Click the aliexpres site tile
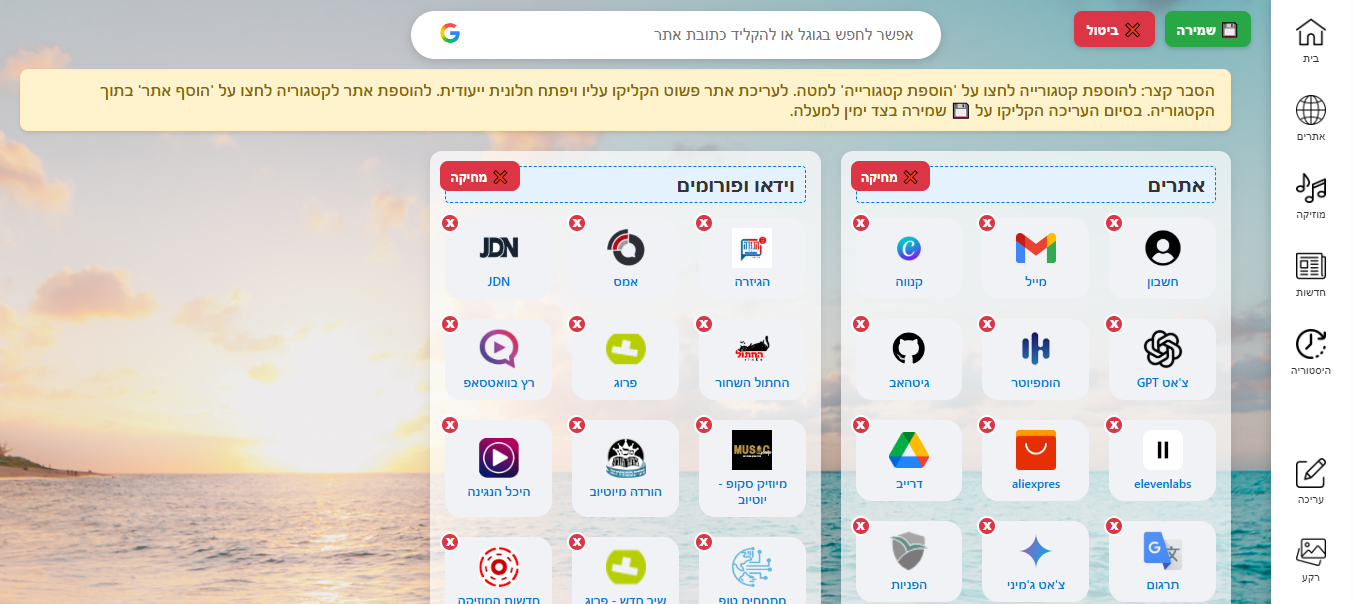Viewport: 1353px width, 604px height. coord(1035,460)
